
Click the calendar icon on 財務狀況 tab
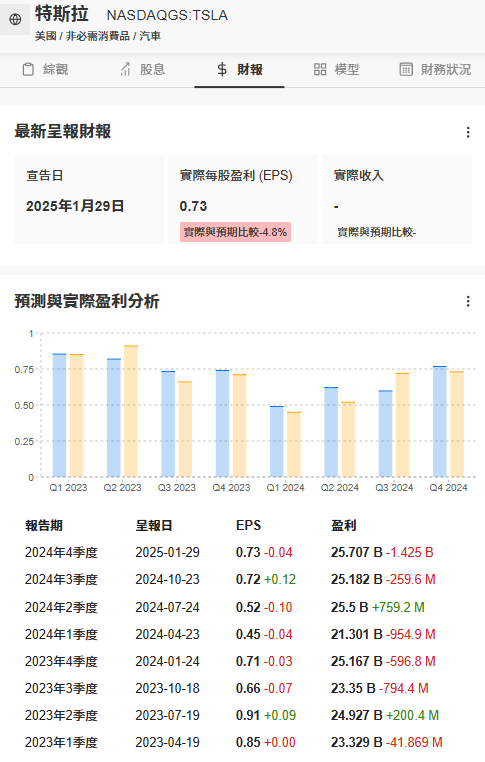tap(406, 69)
